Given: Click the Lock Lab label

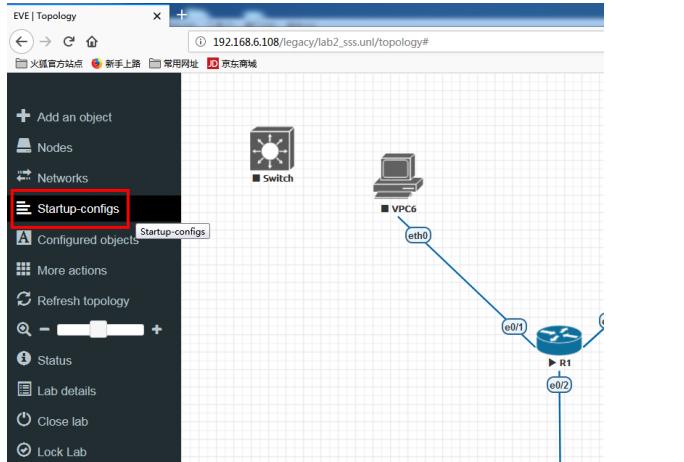Looking at the screenshot, I should [62, 452].
